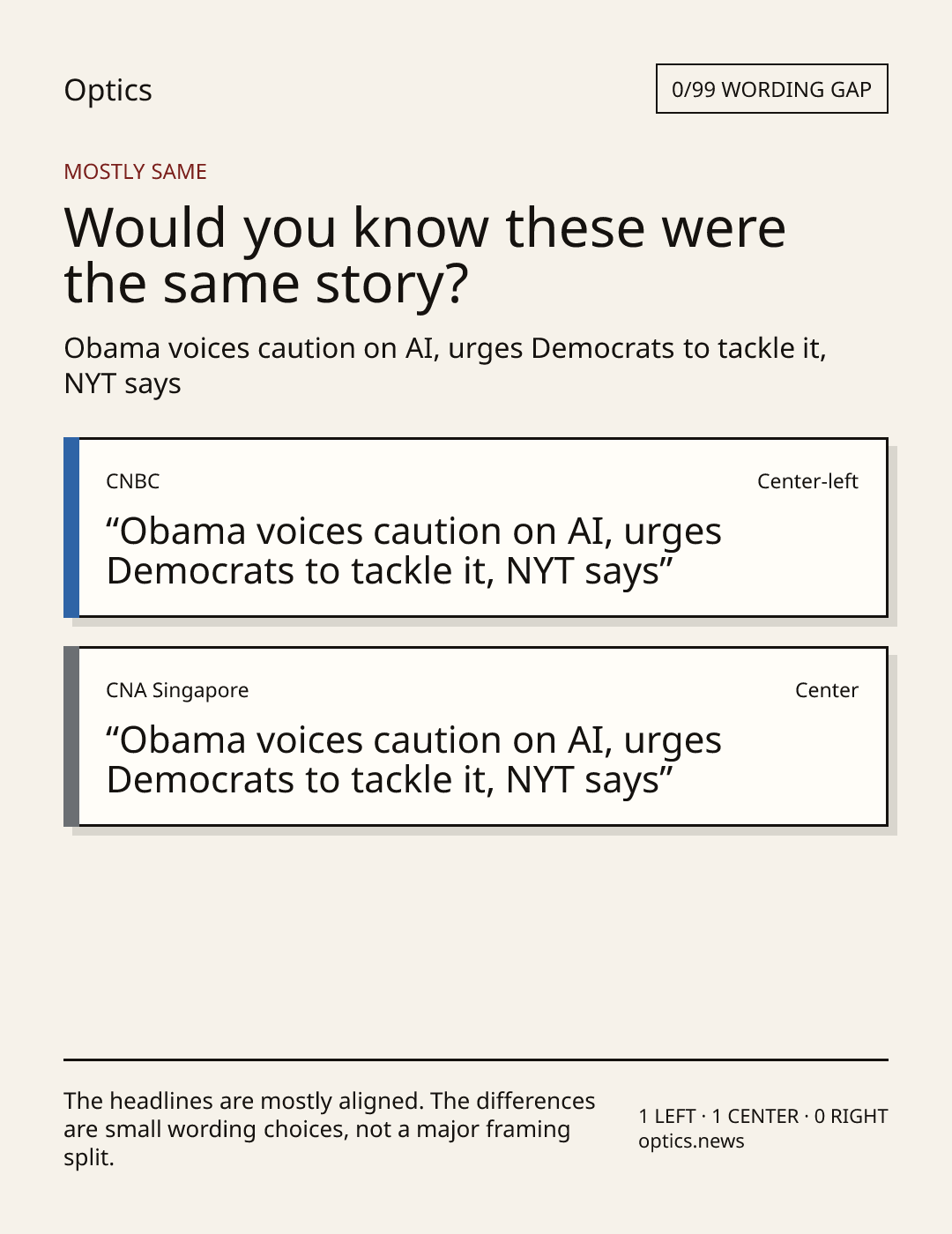Click the Optics logo text

(x=108, y=91)
